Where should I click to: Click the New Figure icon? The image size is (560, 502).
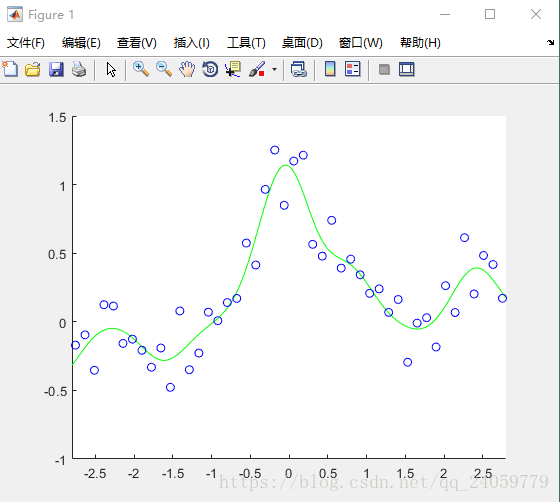[x=10, y=69]
